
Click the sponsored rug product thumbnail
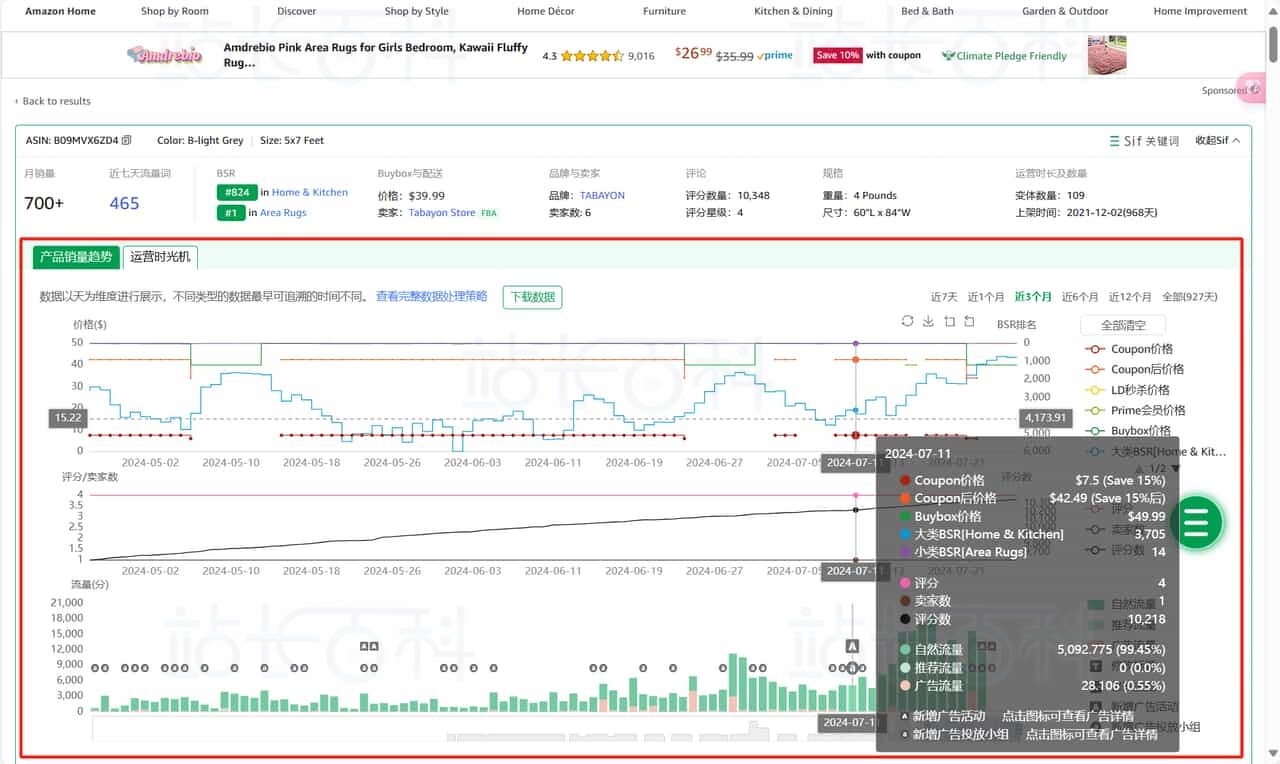(x=1107, y=55)
